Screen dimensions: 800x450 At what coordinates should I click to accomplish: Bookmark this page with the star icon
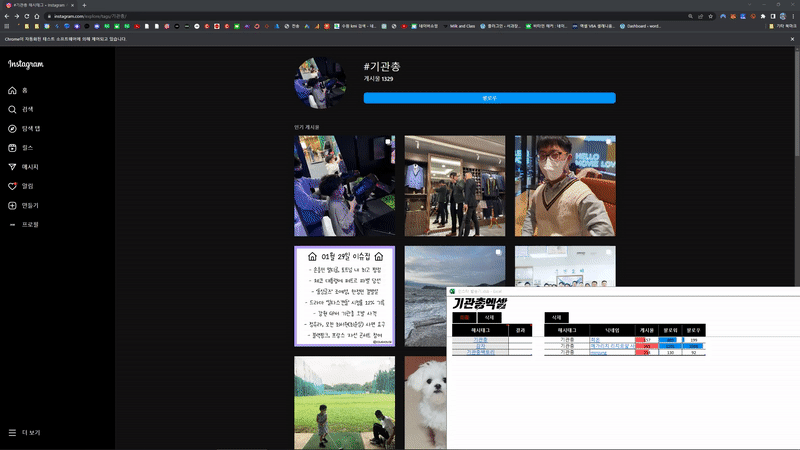coord(710,16)
